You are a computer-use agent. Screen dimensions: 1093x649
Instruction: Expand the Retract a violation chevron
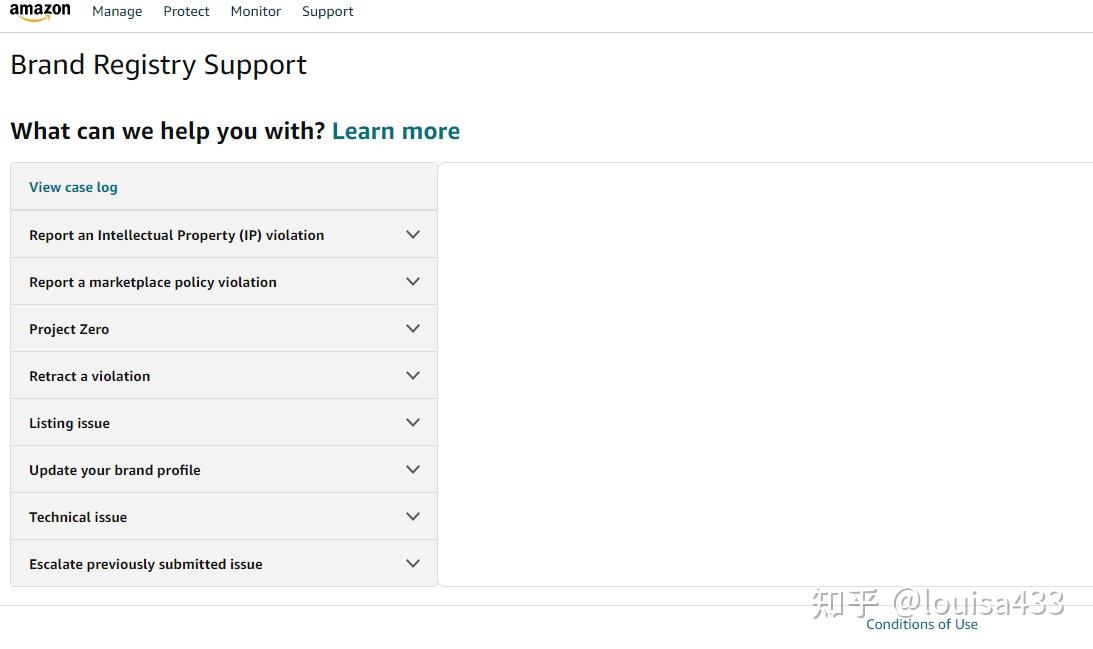click(x=413, y=376)
